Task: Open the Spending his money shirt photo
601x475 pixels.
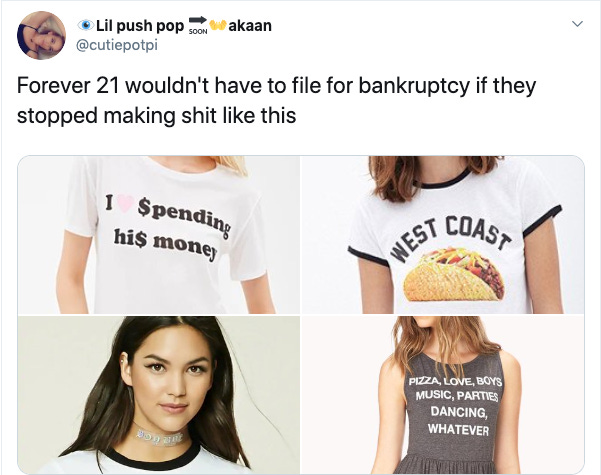Action: tap(159, 235)
